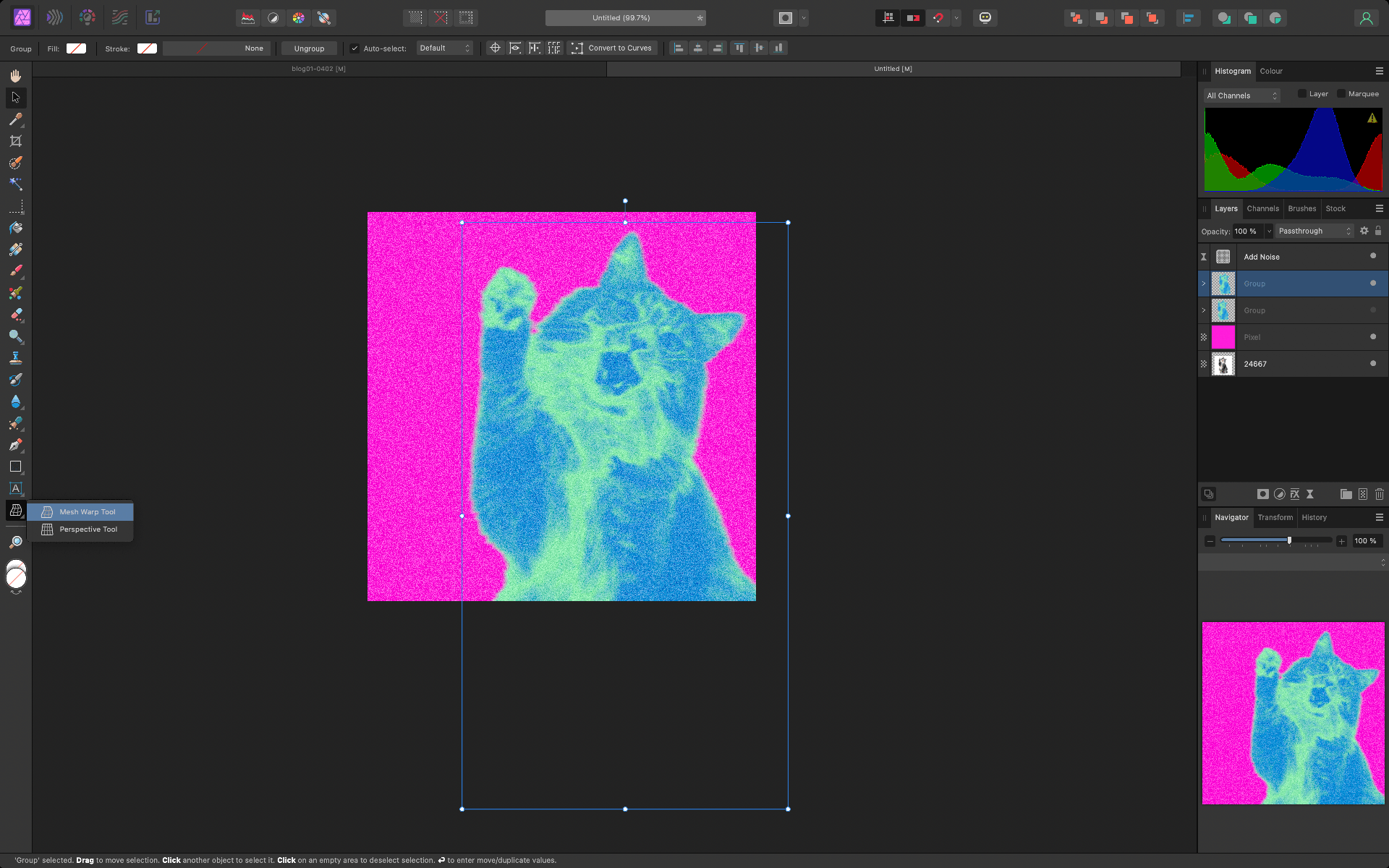Click the Convert to Curves button
1389x868 pixels.
pyautogui.click(x=611, y=47)
